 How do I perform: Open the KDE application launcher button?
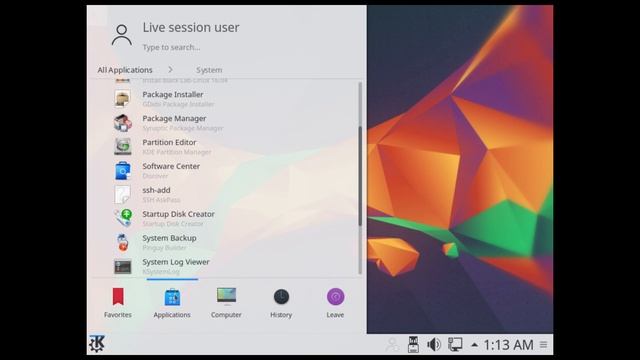(x=97, y=344)
